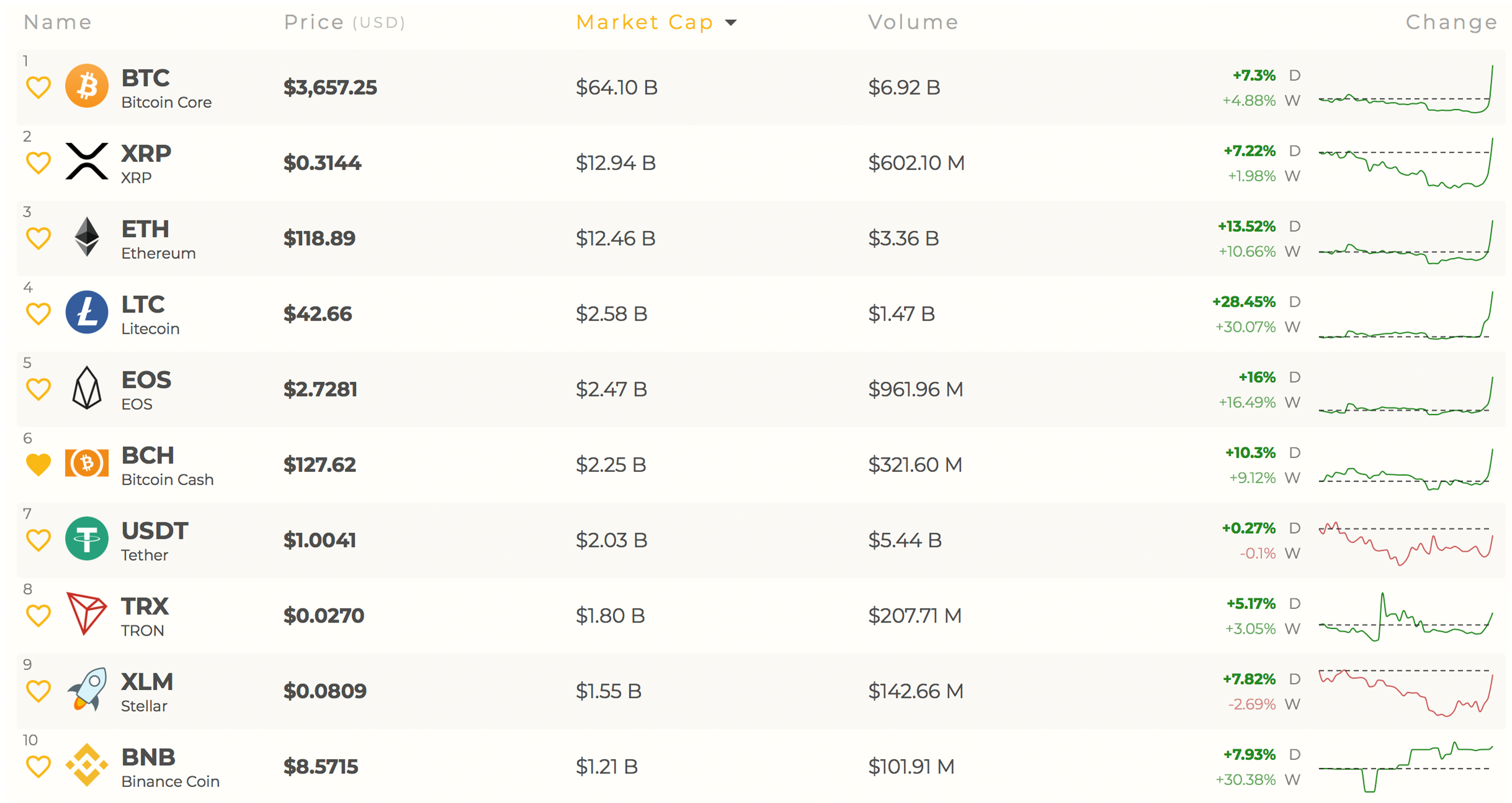The image size is (1512, 803).
Task: Favorite BTC with its heart icon
Action: (x=39, y=87)
